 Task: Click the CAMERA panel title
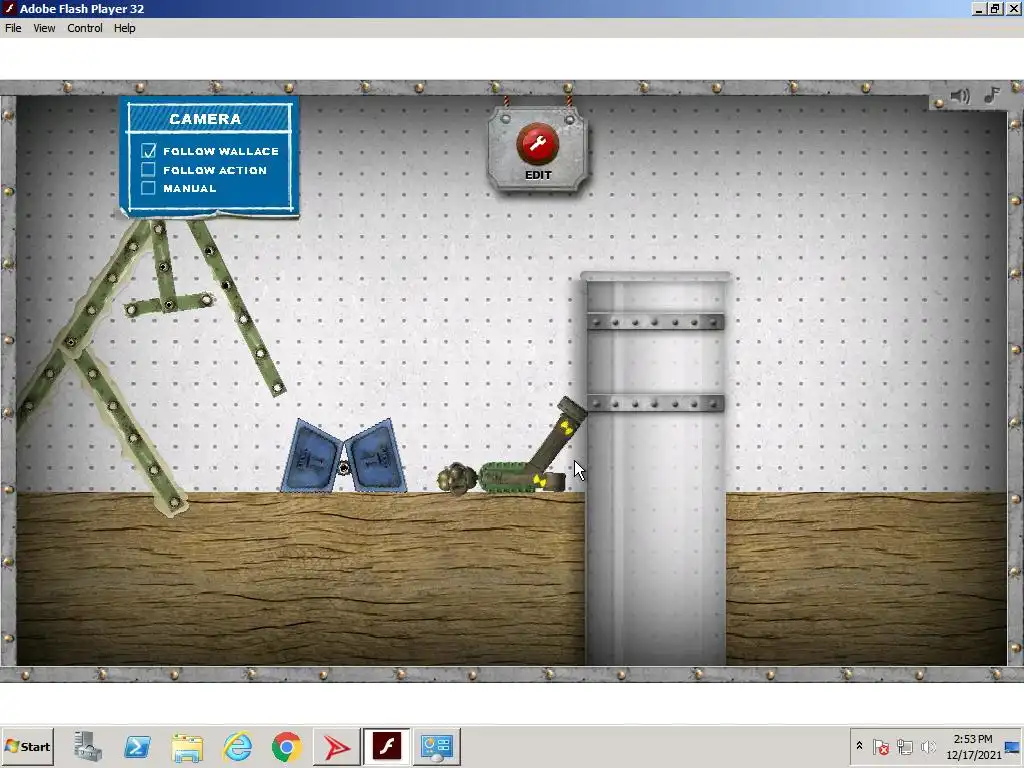pos(205,119)
